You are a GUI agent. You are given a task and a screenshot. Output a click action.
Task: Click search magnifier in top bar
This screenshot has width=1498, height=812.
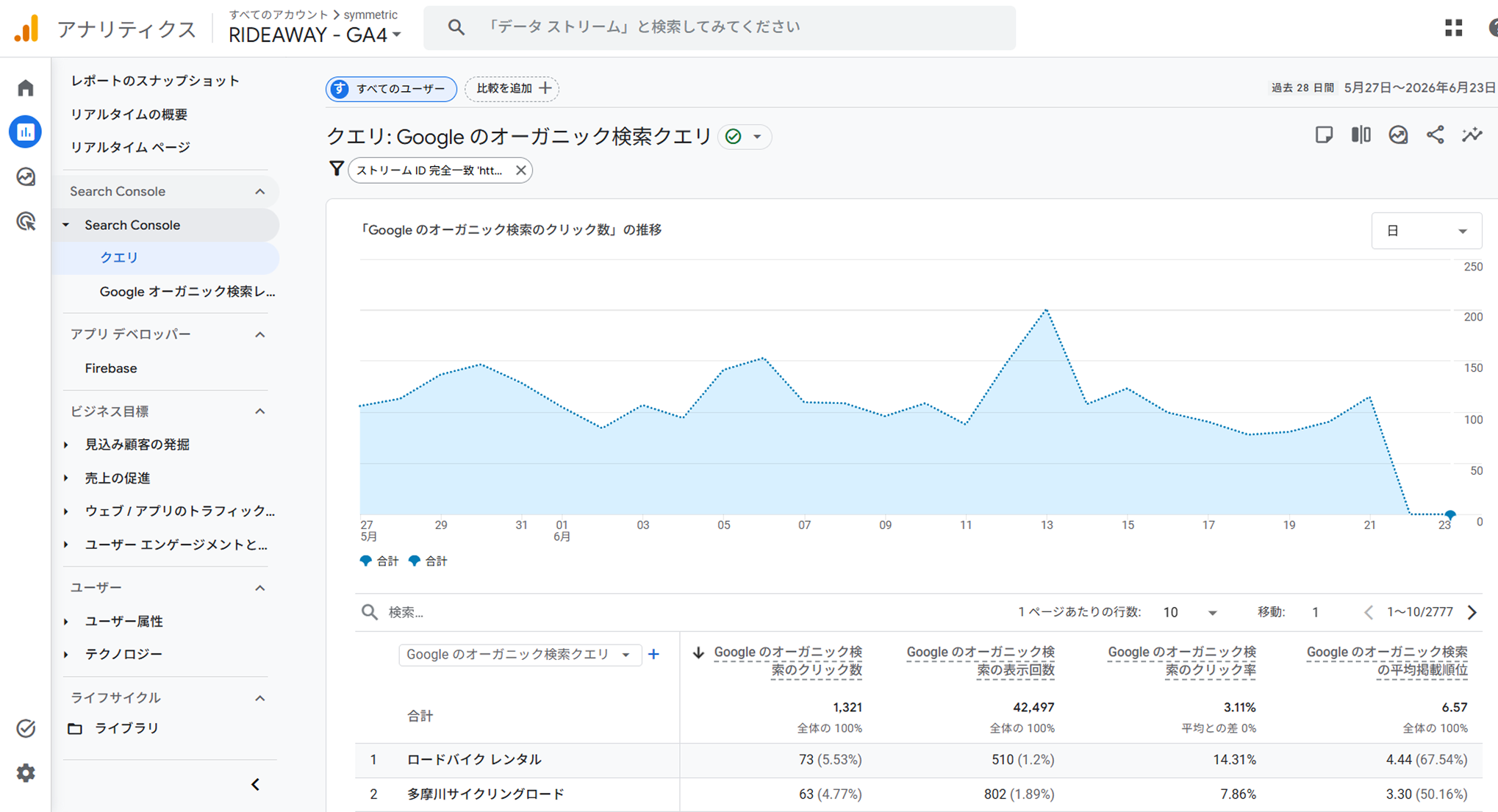456,27
